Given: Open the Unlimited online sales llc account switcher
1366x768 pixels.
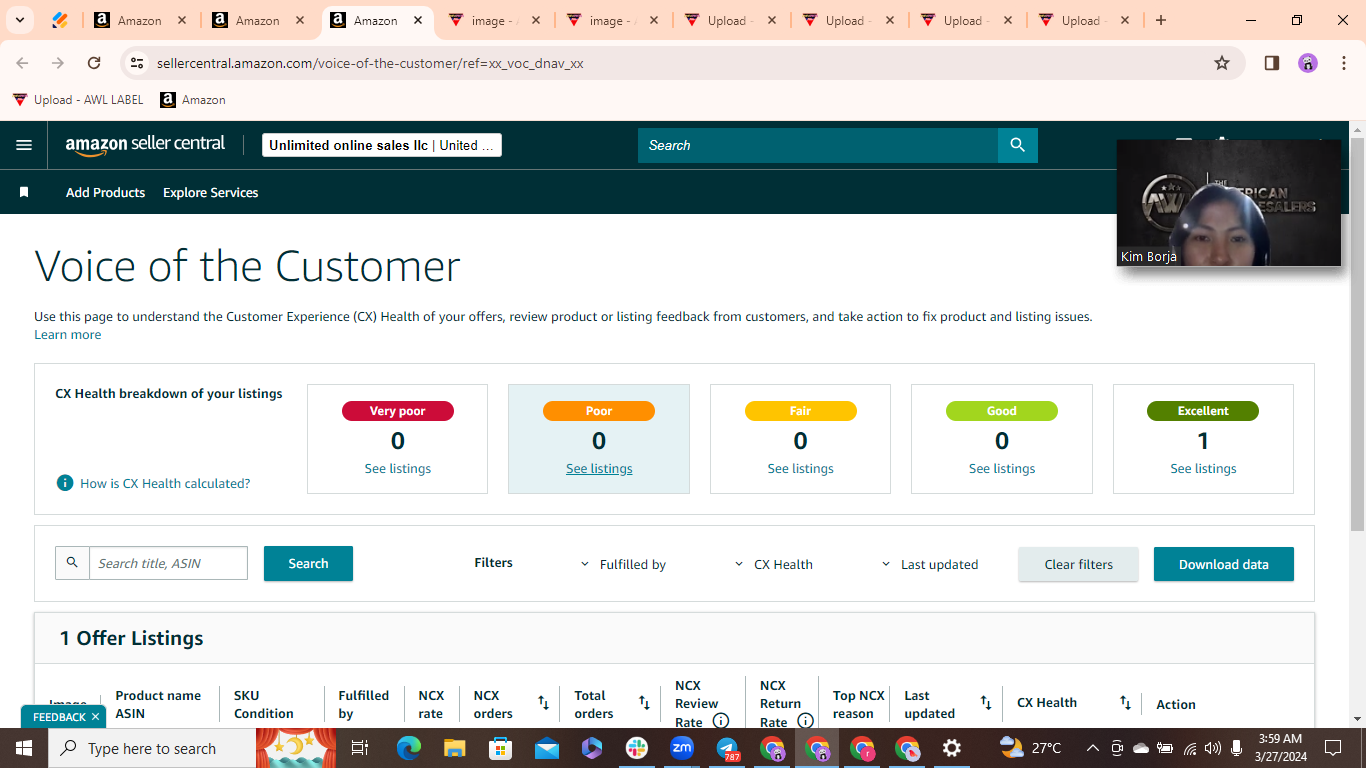Looking at the screenshot, I should 382,145.
